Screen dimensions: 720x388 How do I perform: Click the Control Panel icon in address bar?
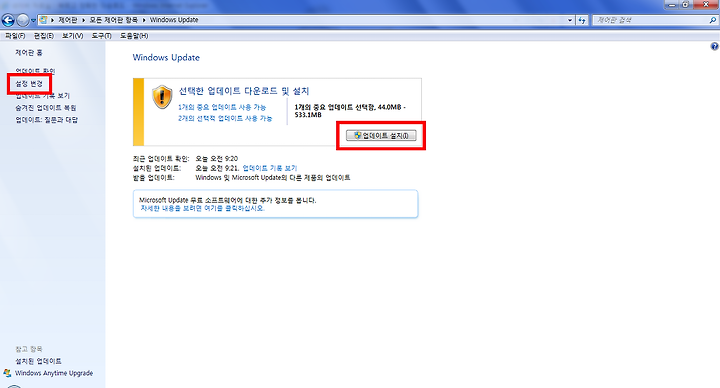43,20
